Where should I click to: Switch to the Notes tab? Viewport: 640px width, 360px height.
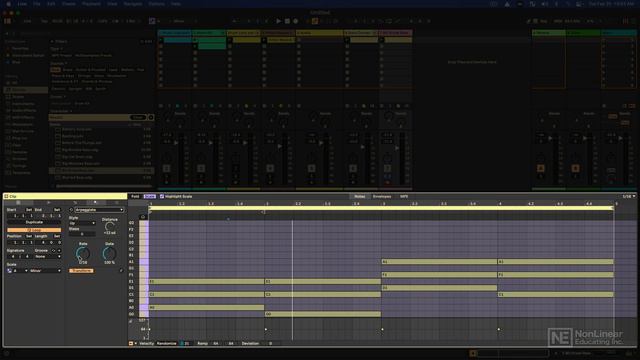359,196
